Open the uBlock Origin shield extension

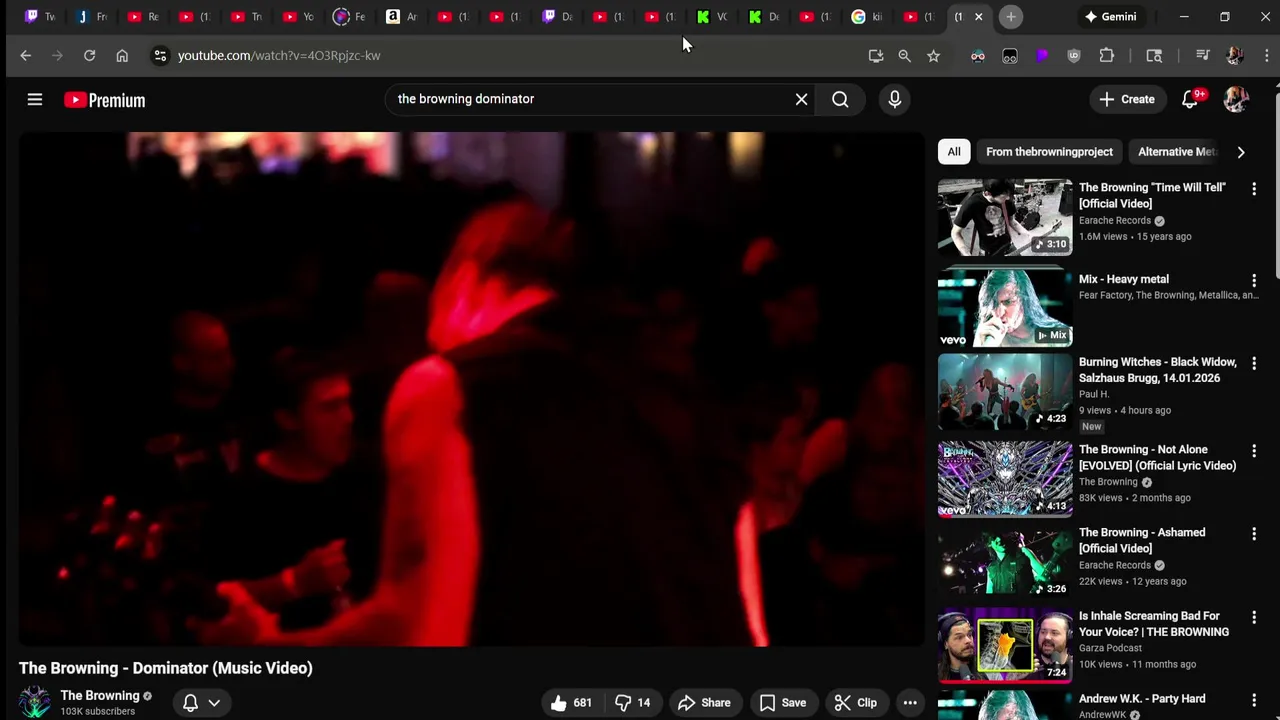(x=1074, y=56)
